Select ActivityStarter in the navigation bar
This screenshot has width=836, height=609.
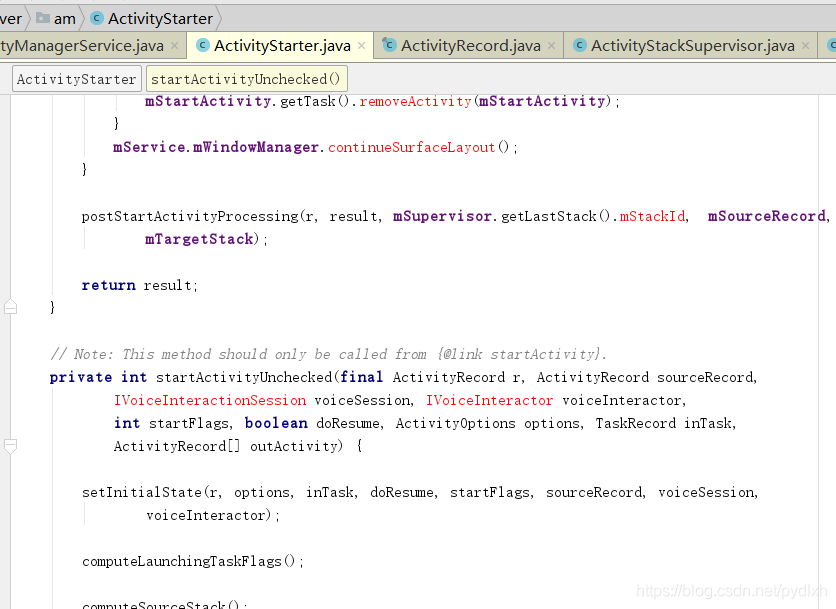160,19
